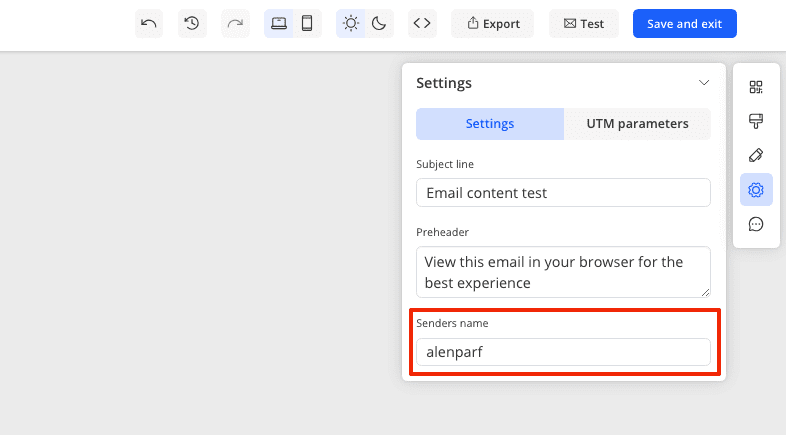Click the "Preheader" label
Viewport: 786px width, 435px height.
(442, 232)
